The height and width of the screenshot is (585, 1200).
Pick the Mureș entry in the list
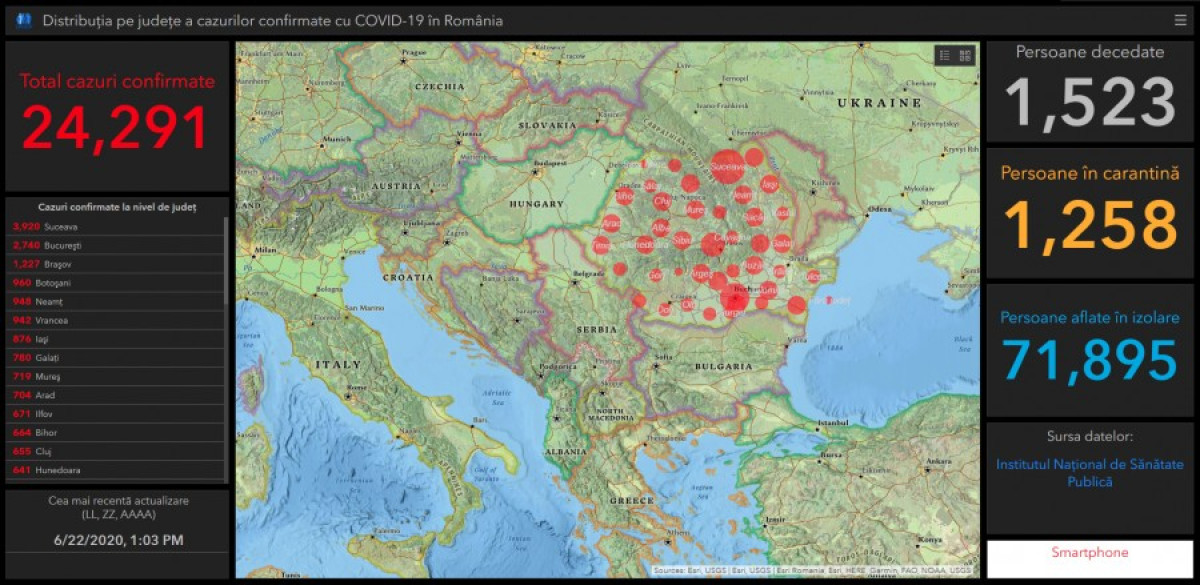pos(115,376)
